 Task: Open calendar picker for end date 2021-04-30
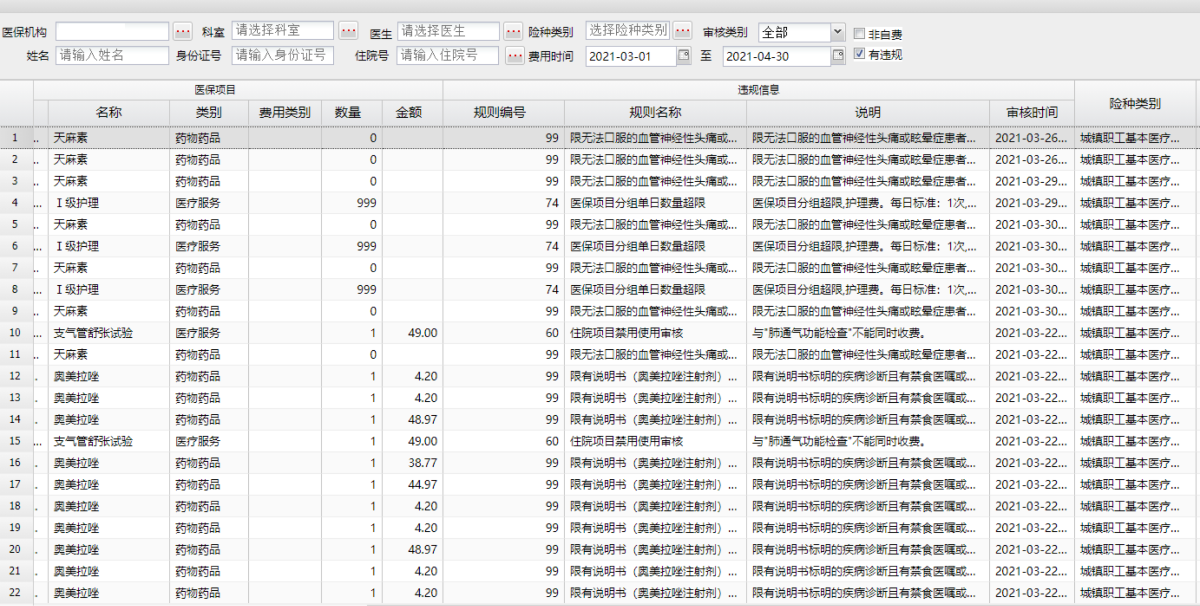tap(837, 56)
